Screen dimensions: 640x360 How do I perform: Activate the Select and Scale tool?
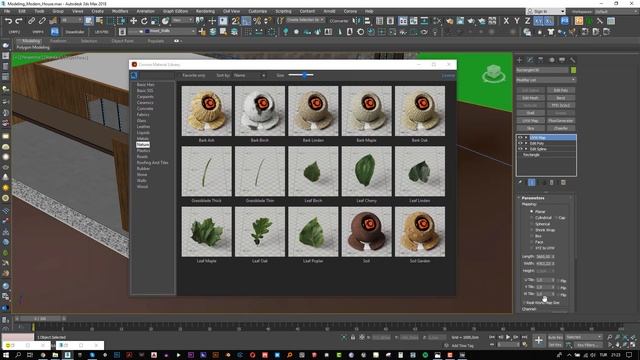155,21
